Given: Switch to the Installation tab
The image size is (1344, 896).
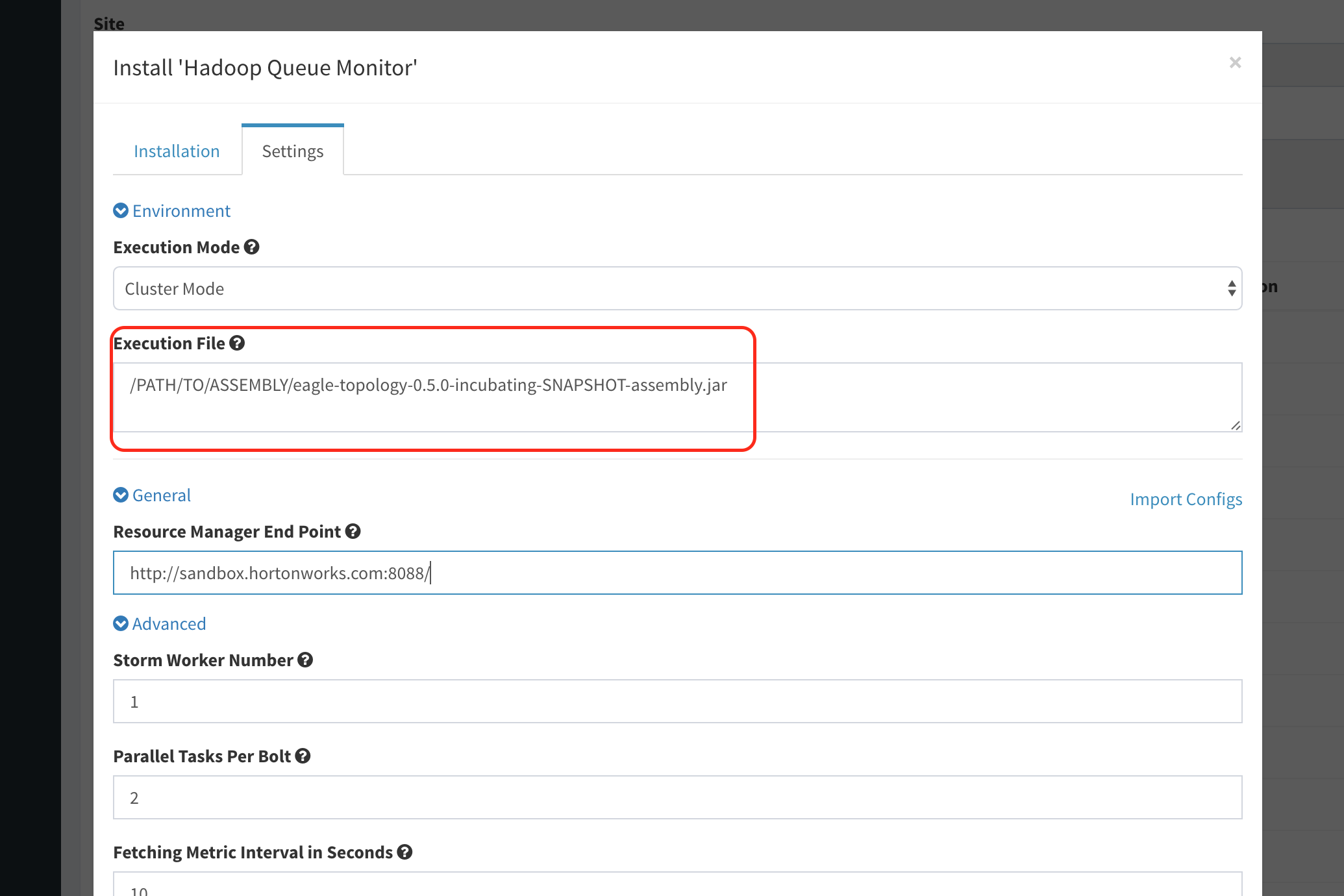Looking at the screenshot, I should [177, 151].
